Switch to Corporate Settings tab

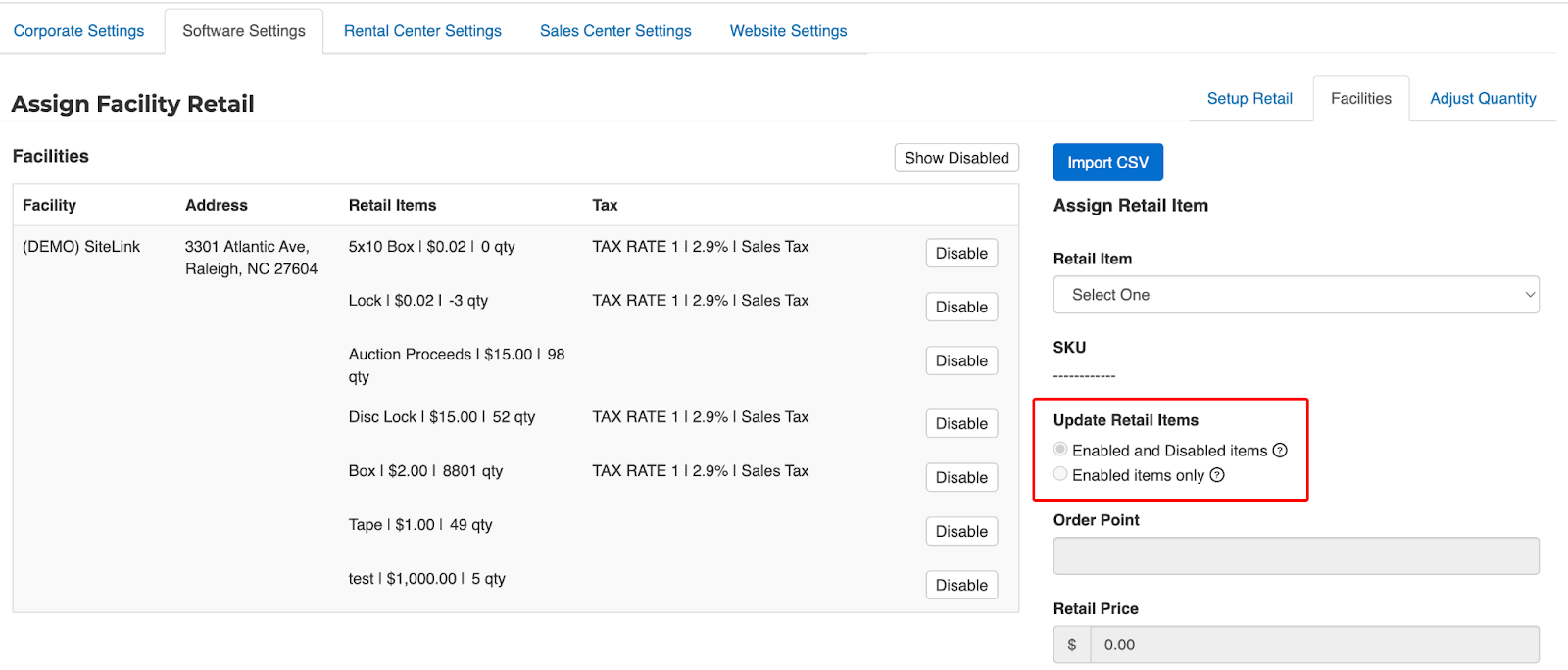click(x=78, y=31)
